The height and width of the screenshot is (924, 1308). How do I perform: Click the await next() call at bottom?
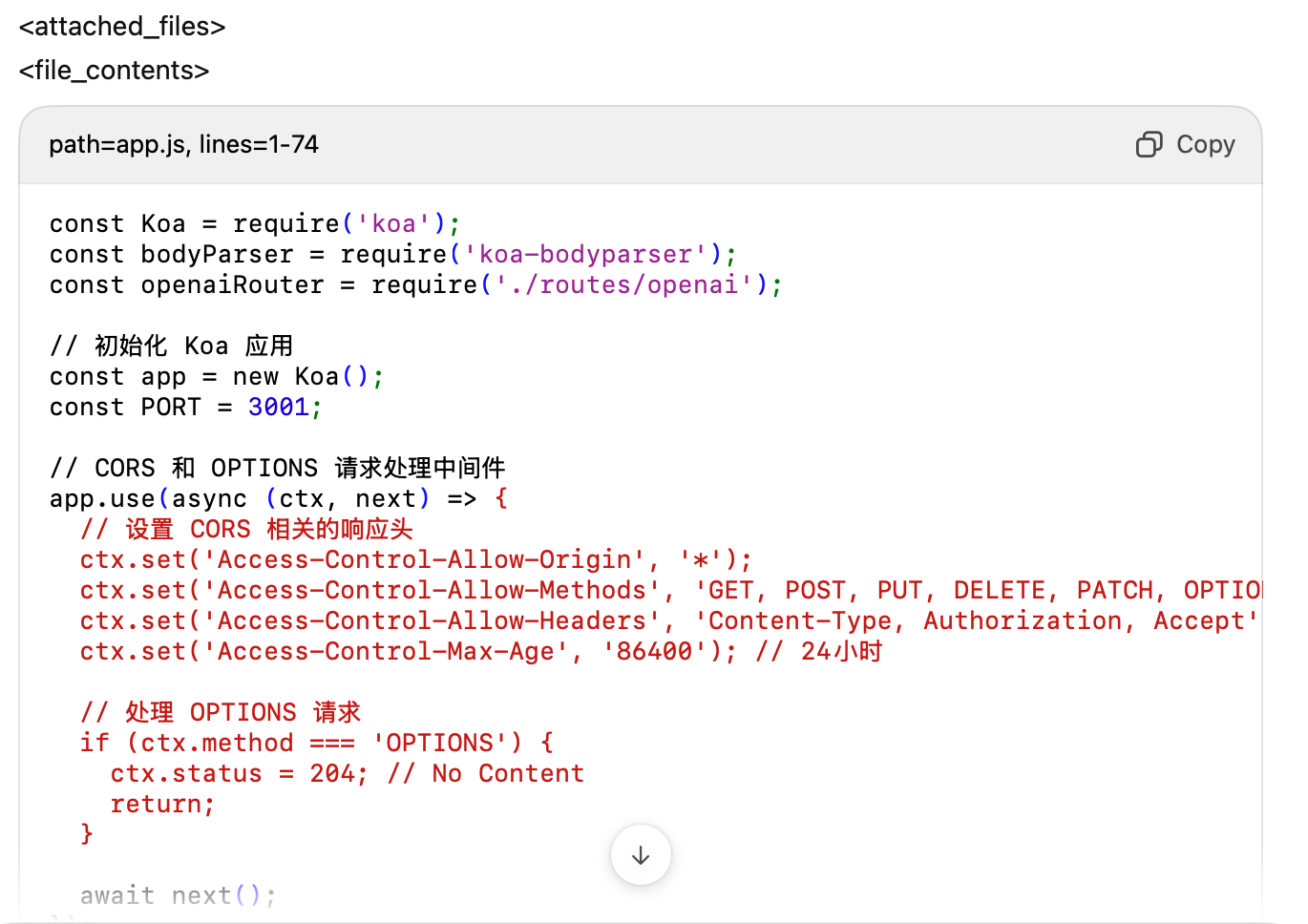tap(177, 894)
